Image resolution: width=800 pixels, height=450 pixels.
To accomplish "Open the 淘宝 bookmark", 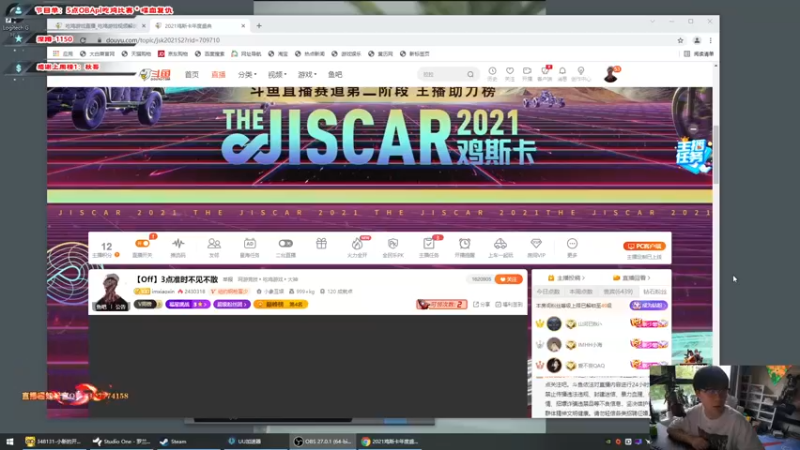I will coord(279,54).
